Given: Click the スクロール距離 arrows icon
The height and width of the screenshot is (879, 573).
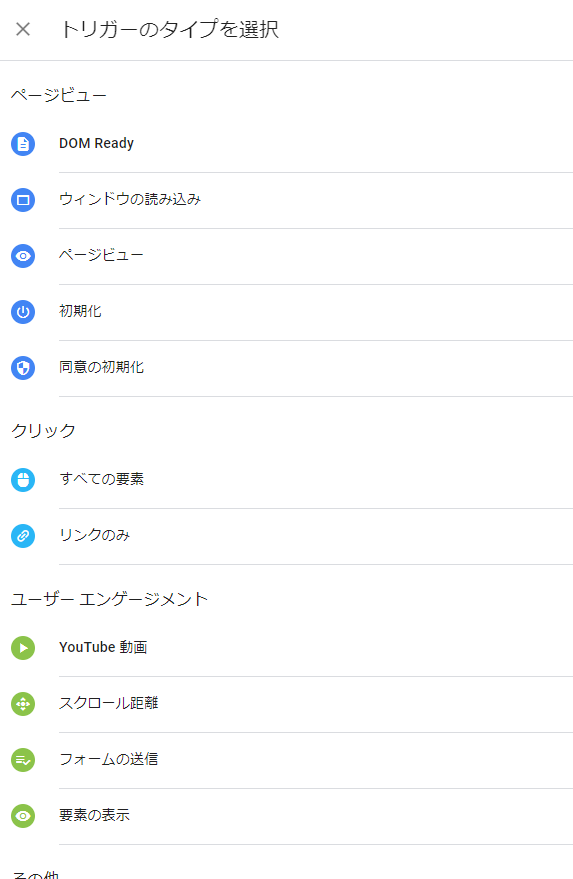Looking at the screenshot, I should pos(23,704).
